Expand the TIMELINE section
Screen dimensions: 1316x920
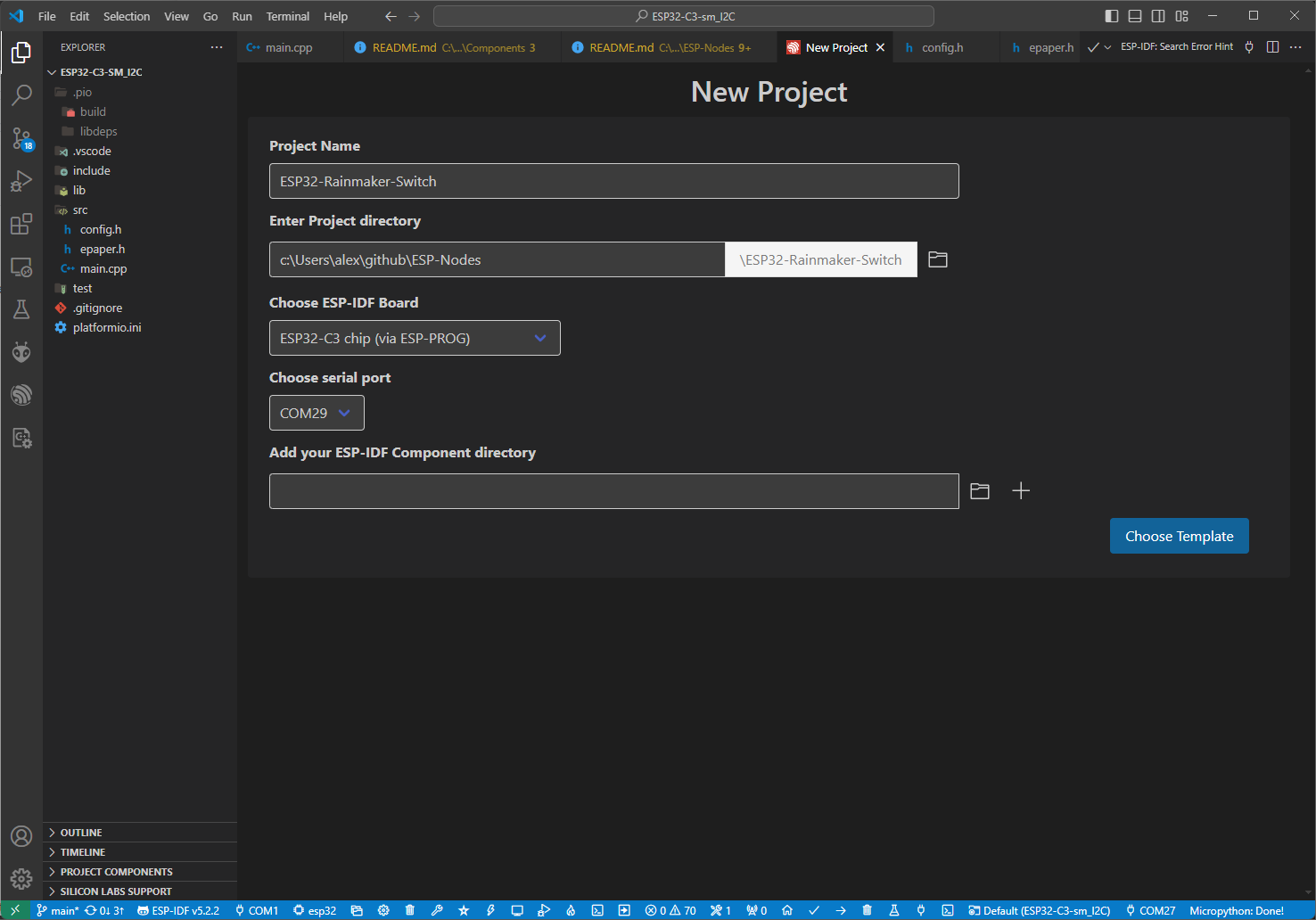(140, 852)
